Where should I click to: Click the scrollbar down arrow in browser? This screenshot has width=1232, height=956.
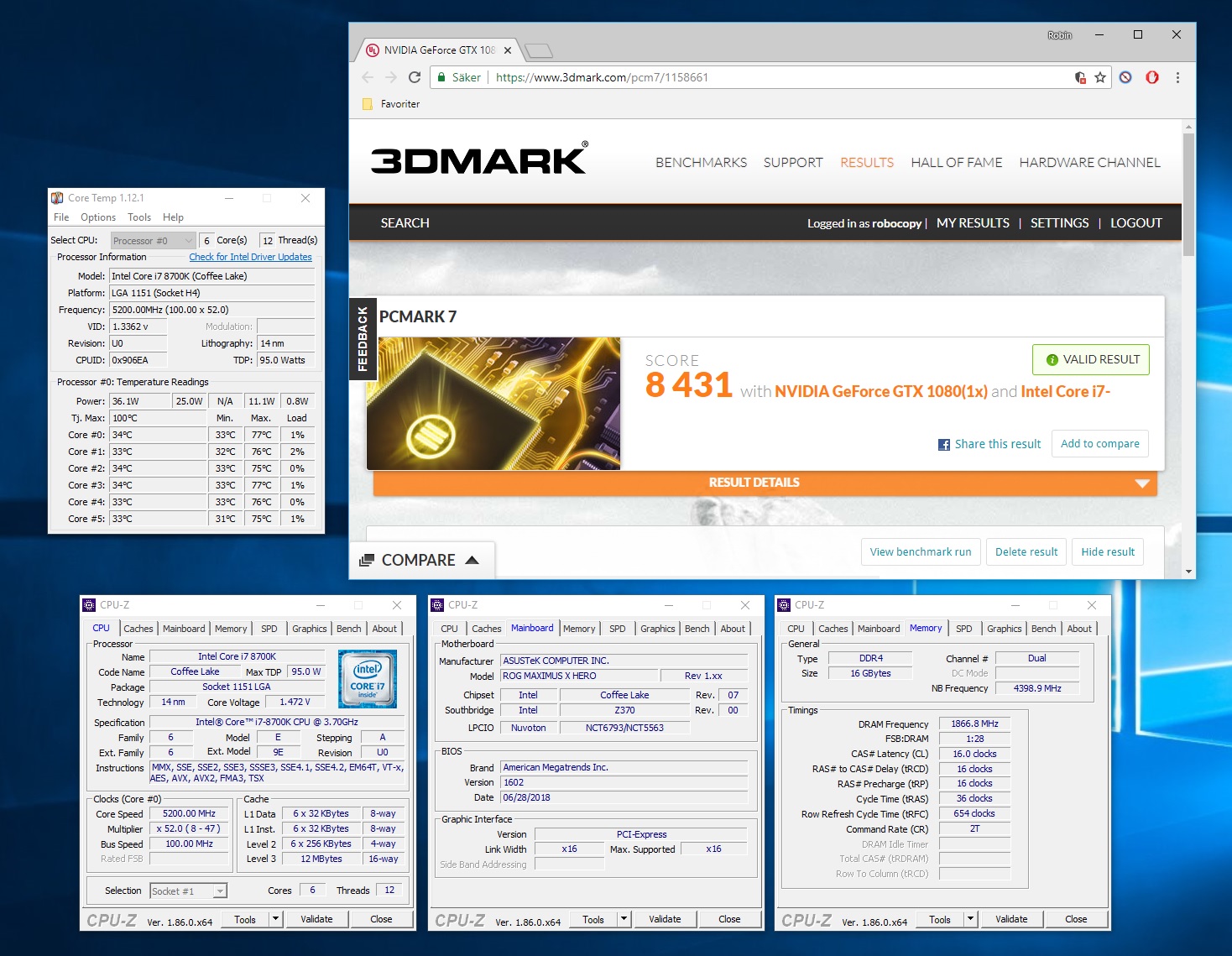click(x=1188, y=572)
